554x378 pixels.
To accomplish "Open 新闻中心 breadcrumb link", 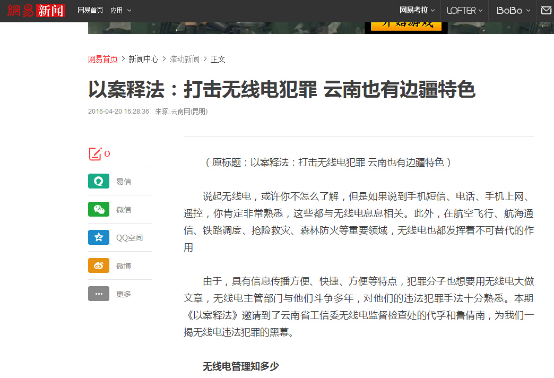I will tap(143, 59).
